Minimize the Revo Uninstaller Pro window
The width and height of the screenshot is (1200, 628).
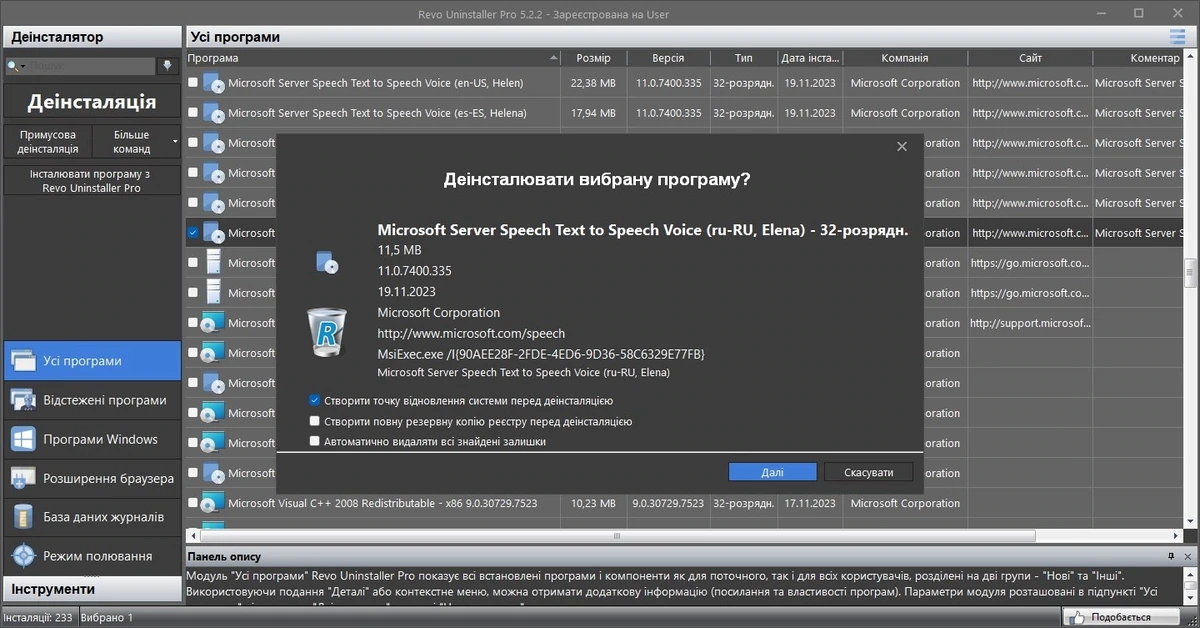[1101, 13]
